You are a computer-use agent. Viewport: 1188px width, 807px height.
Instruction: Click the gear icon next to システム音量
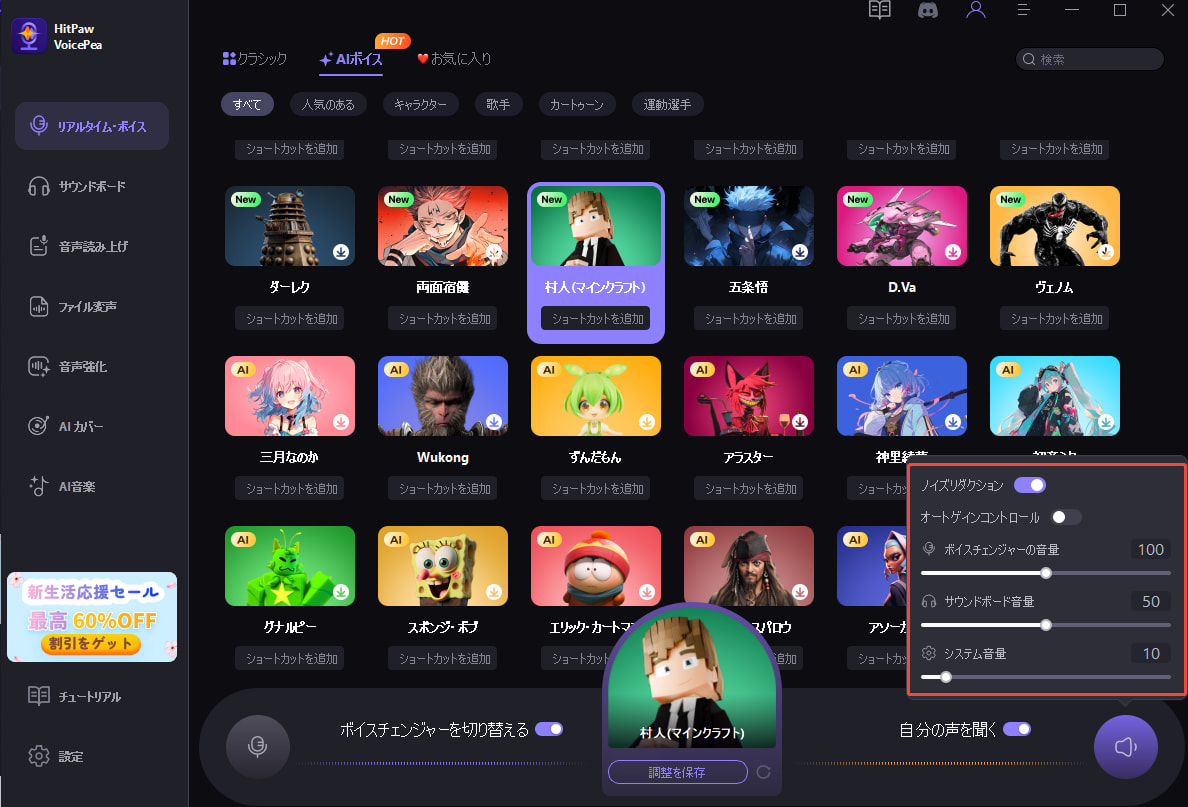929,653
